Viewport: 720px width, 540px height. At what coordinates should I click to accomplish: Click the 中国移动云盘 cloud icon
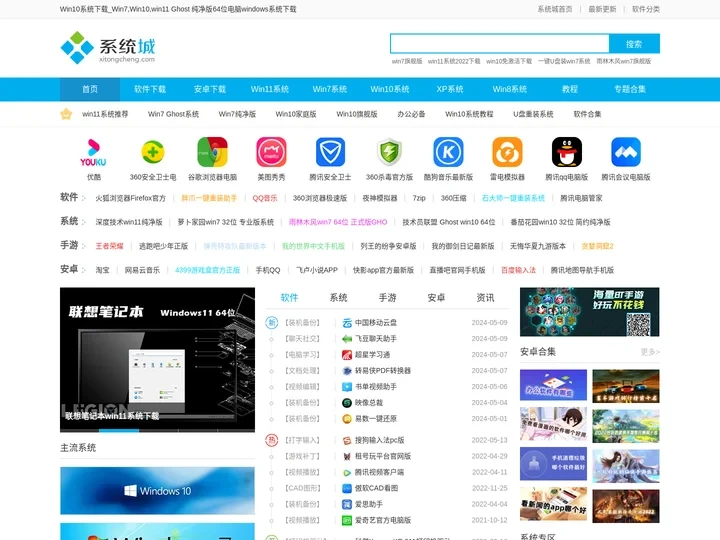[x=347, y=323]
